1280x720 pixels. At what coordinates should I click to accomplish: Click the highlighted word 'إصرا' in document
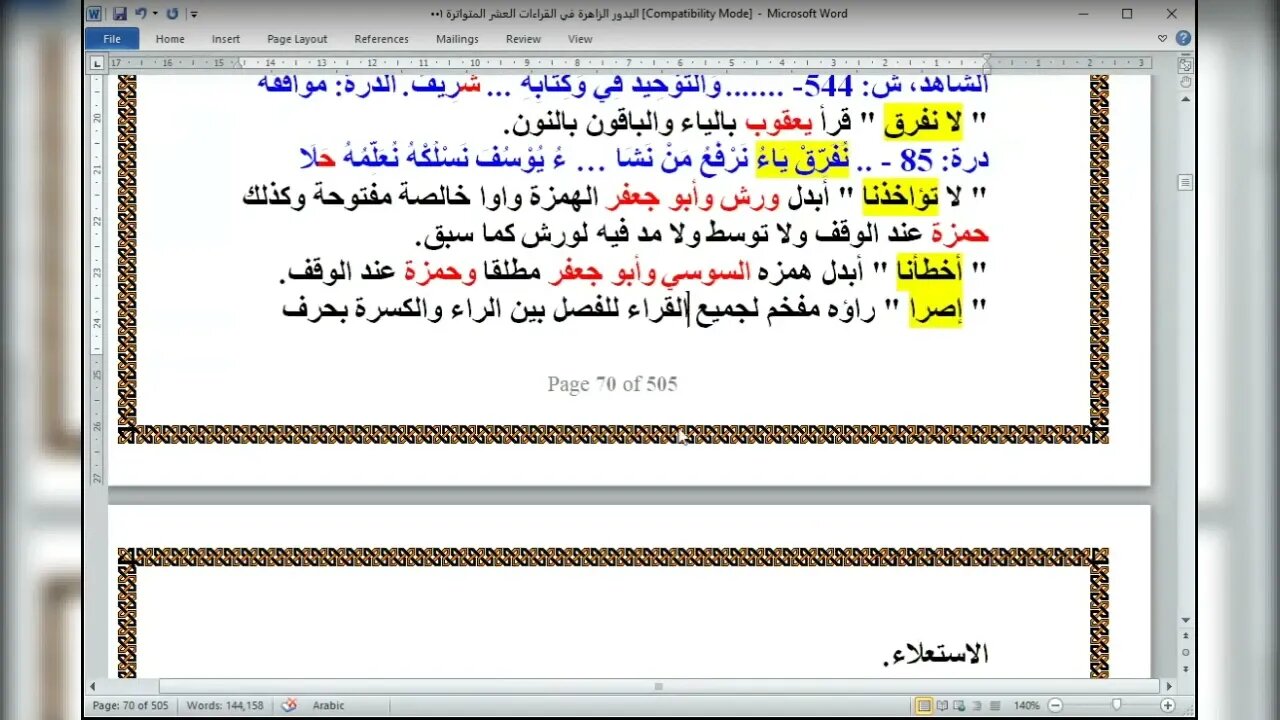(935, 312)
